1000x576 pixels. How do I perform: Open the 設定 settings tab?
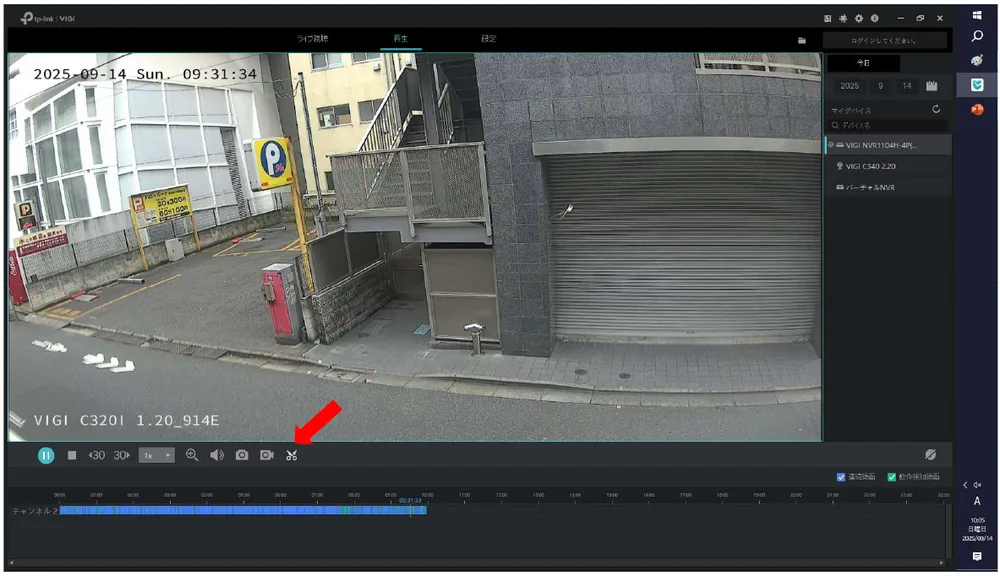click(x=489, y=38)
